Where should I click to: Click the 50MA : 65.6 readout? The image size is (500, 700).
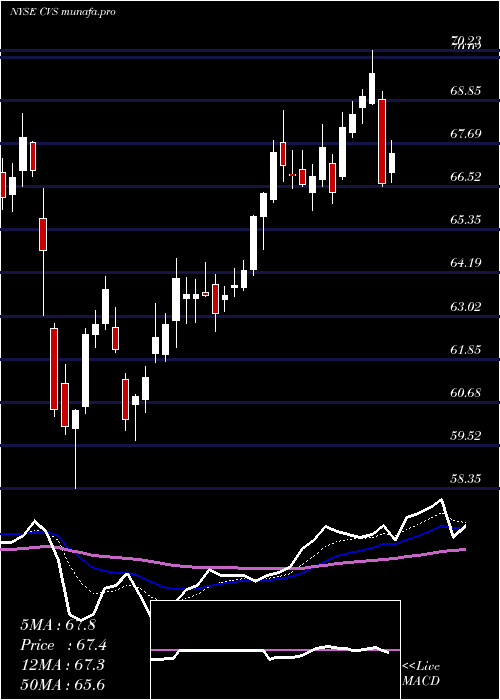point(62,684)
